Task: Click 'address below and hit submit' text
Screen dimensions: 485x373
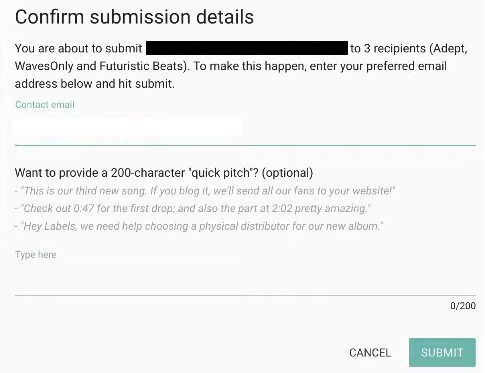Action: click(95, 84)
